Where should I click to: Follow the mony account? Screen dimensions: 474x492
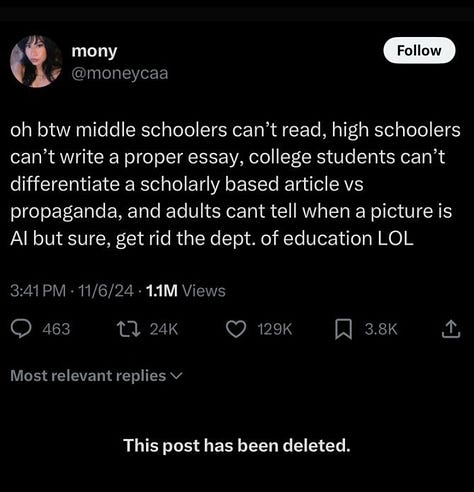click(419, 51)
